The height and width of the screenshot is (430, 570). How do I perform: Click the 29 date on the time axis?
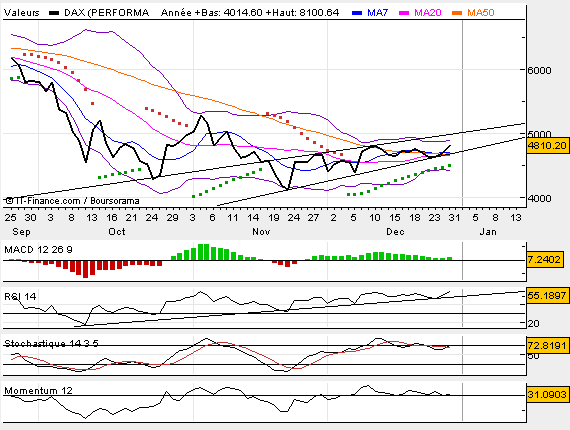(172, 218)
